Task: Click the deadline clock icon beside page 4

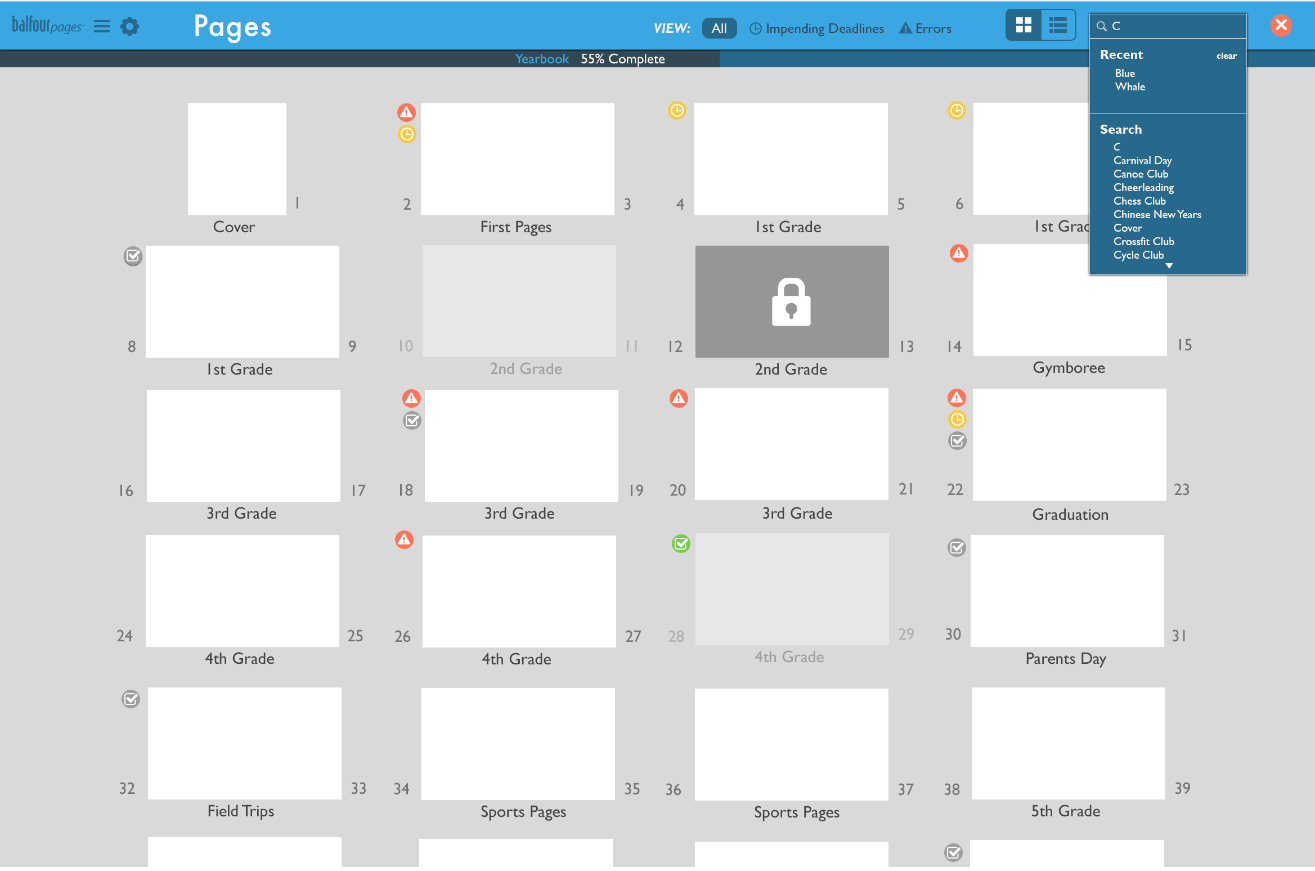Action: coord(677,111)
